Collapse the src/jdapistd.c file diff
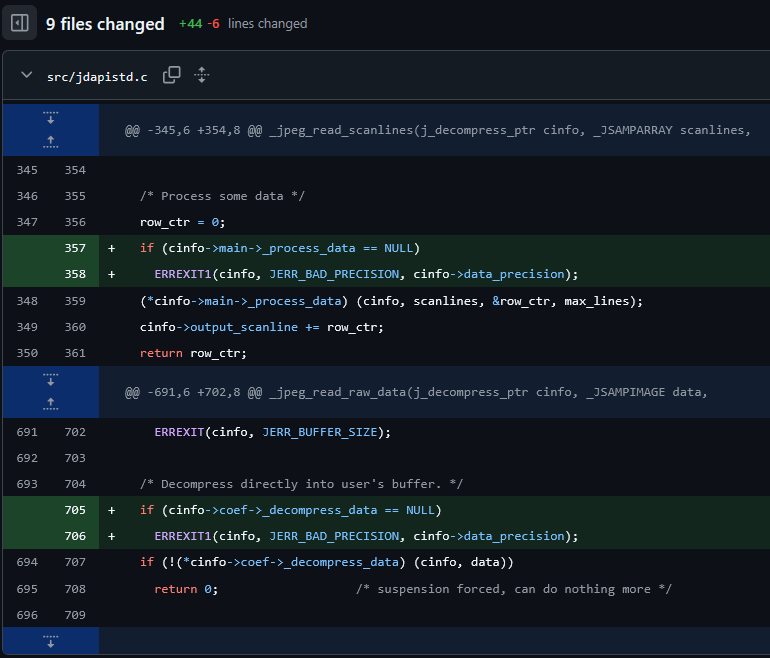Viewport: 770px width, 658px height. pyautogui.click(x=26, y=76)
